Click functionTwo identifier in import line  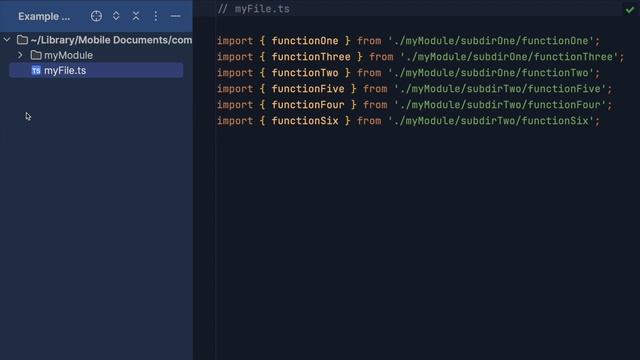pyautogui.click(x=305, y=73)
